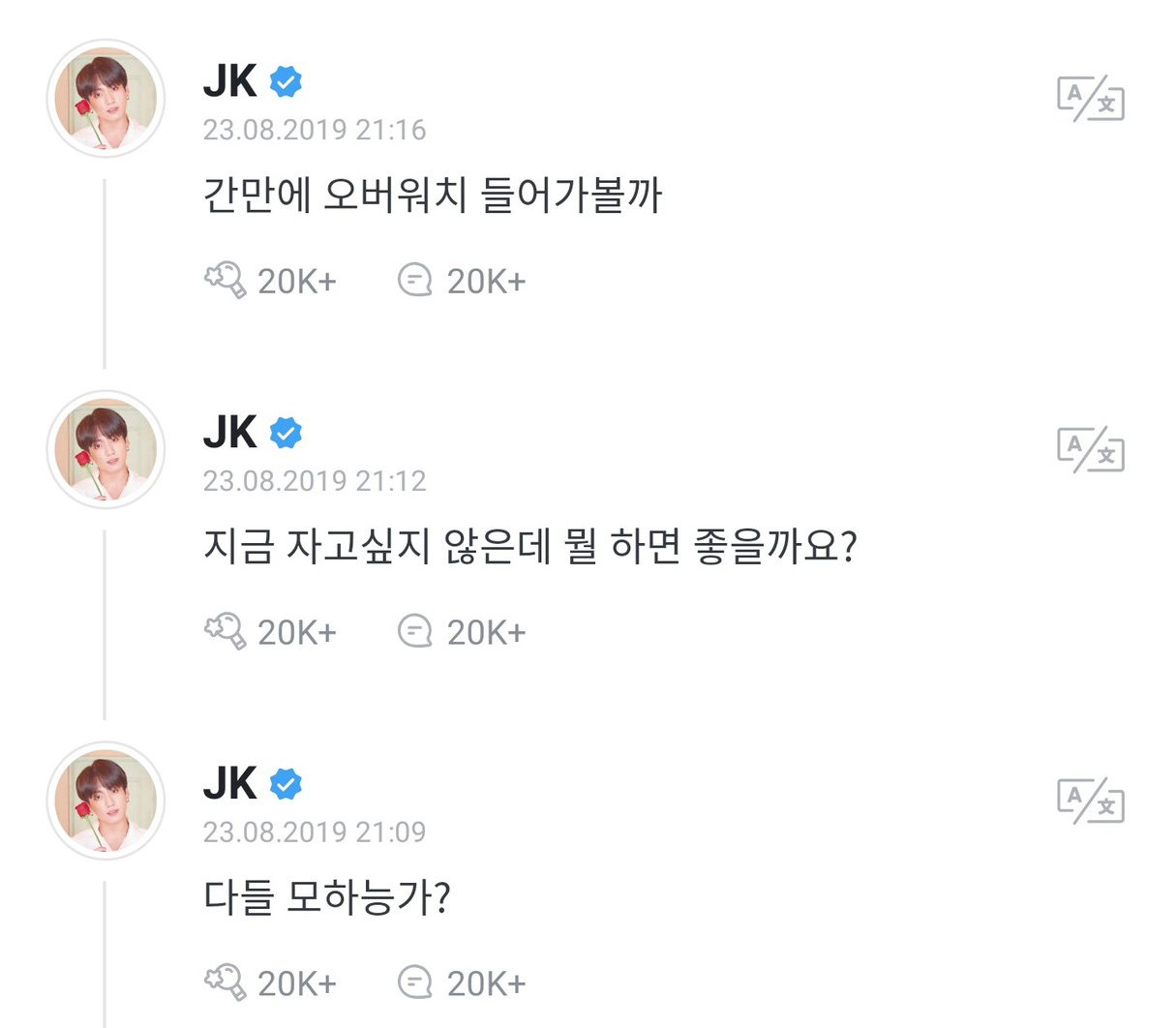Translate the 21:16 Overwatch post
This screenshot has width=1176, height=1028.
click(x=1091, y=99)
